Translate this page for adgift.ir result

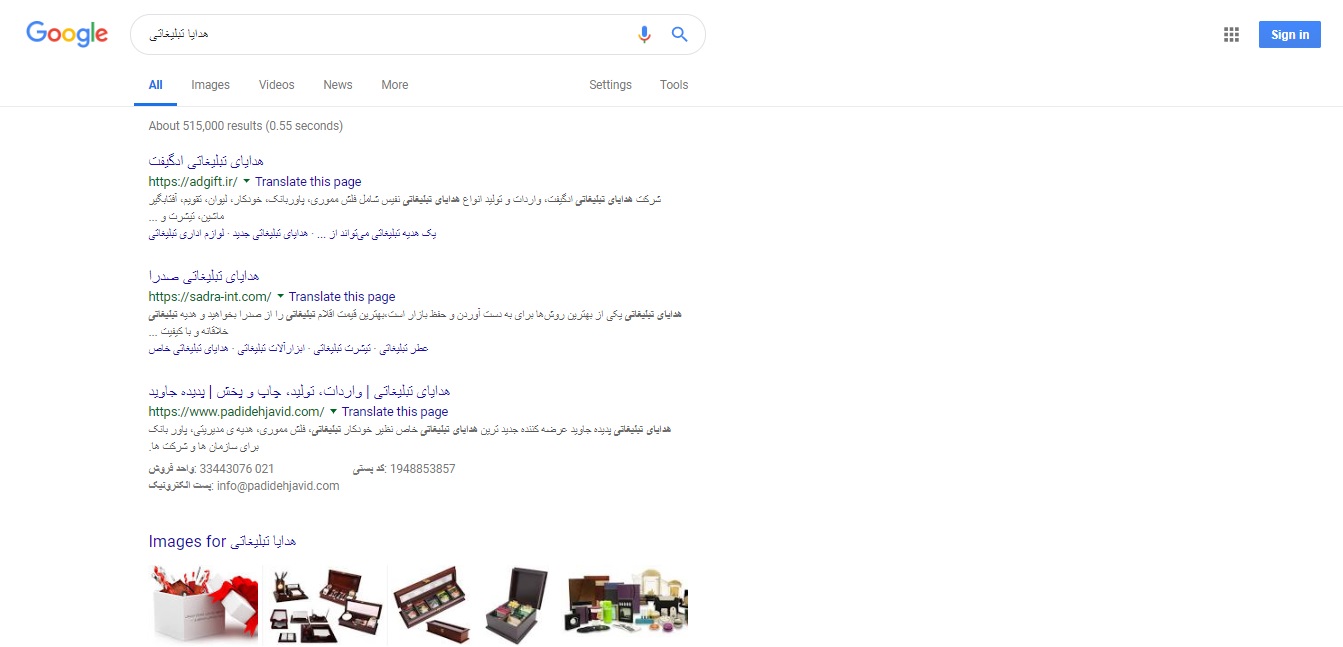[308, 182]
